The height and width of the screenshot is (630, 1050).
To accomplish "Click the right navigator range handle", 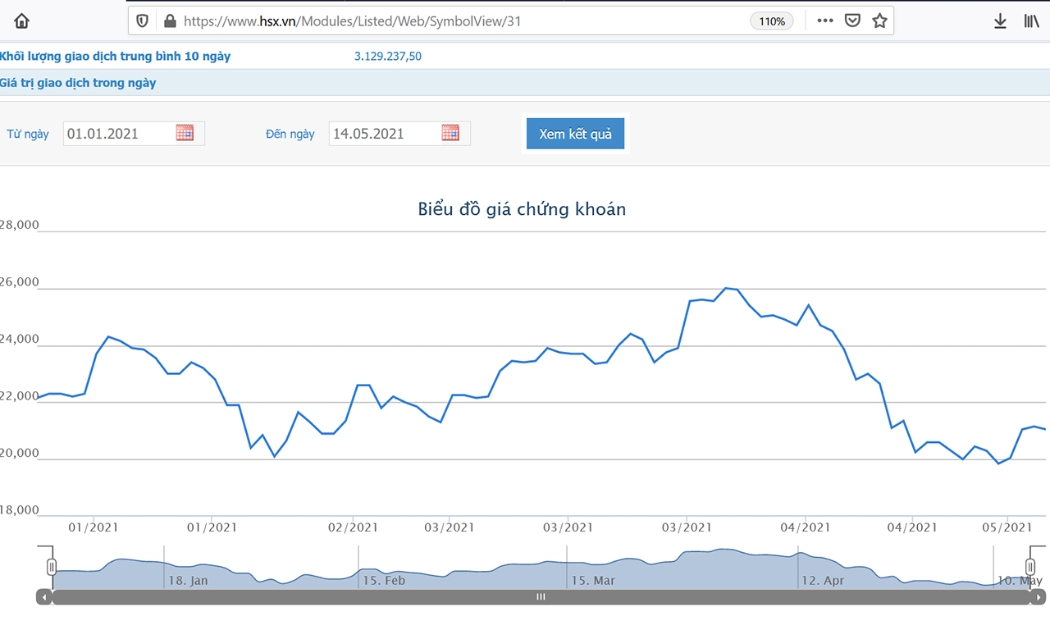I will [1031, 567].
